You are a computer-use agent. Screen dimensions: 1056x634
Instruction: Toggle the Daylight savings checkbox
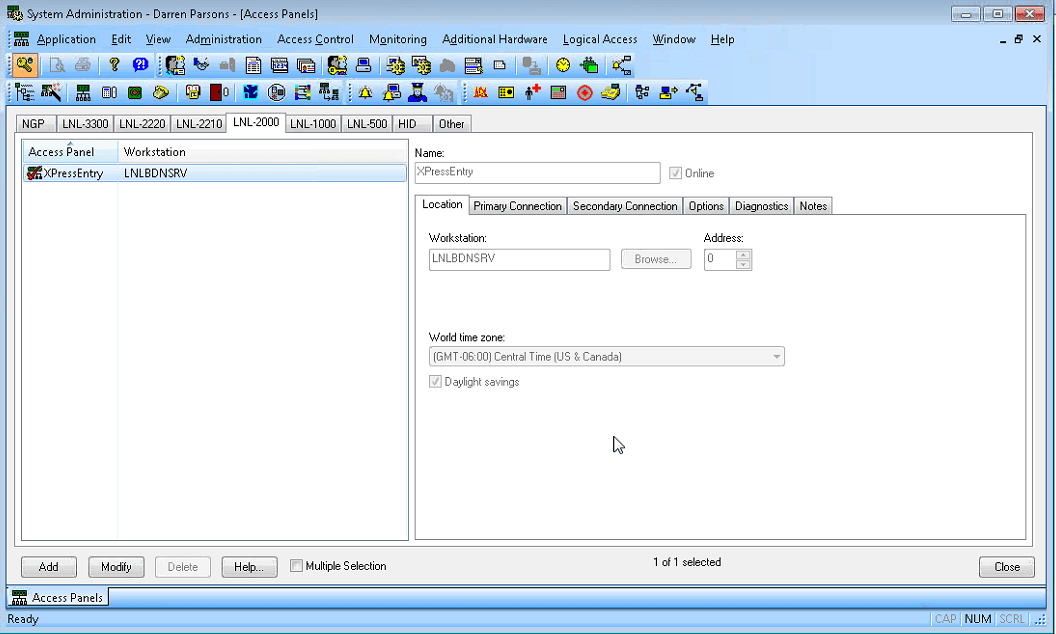(435, 382)
